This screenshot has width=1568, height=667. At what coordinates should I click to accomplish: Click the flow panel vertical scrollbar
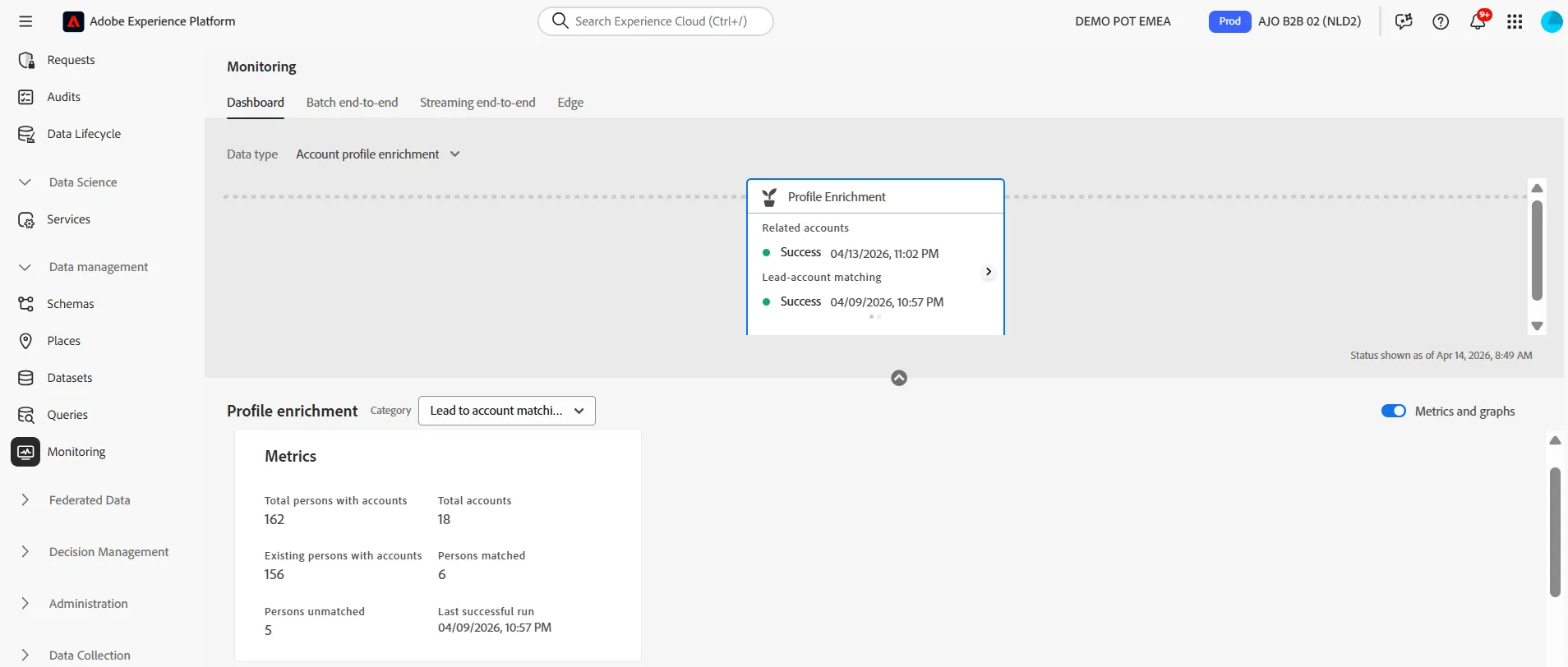click(x=1537, y=251)
